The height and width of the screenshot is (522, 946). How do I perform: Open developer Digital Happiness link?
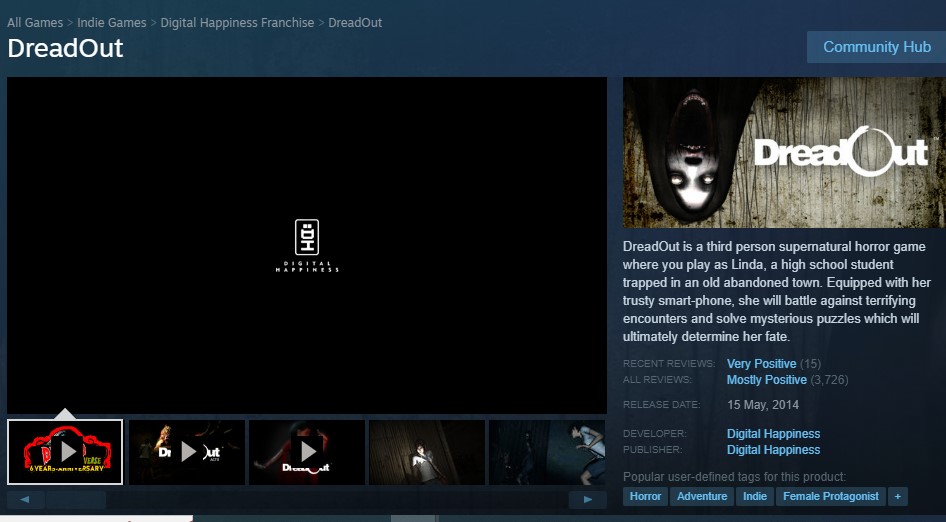[773, 433]
